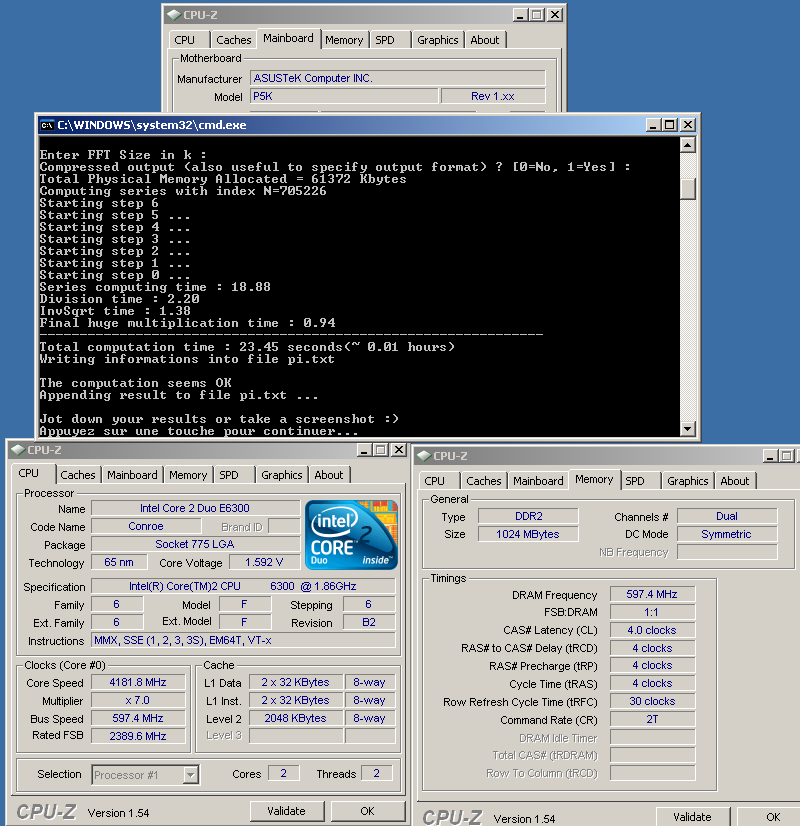Click Validate in the Memory tab window
The height and width of the screenshot is (826, 800).
[x=693, y=817]
